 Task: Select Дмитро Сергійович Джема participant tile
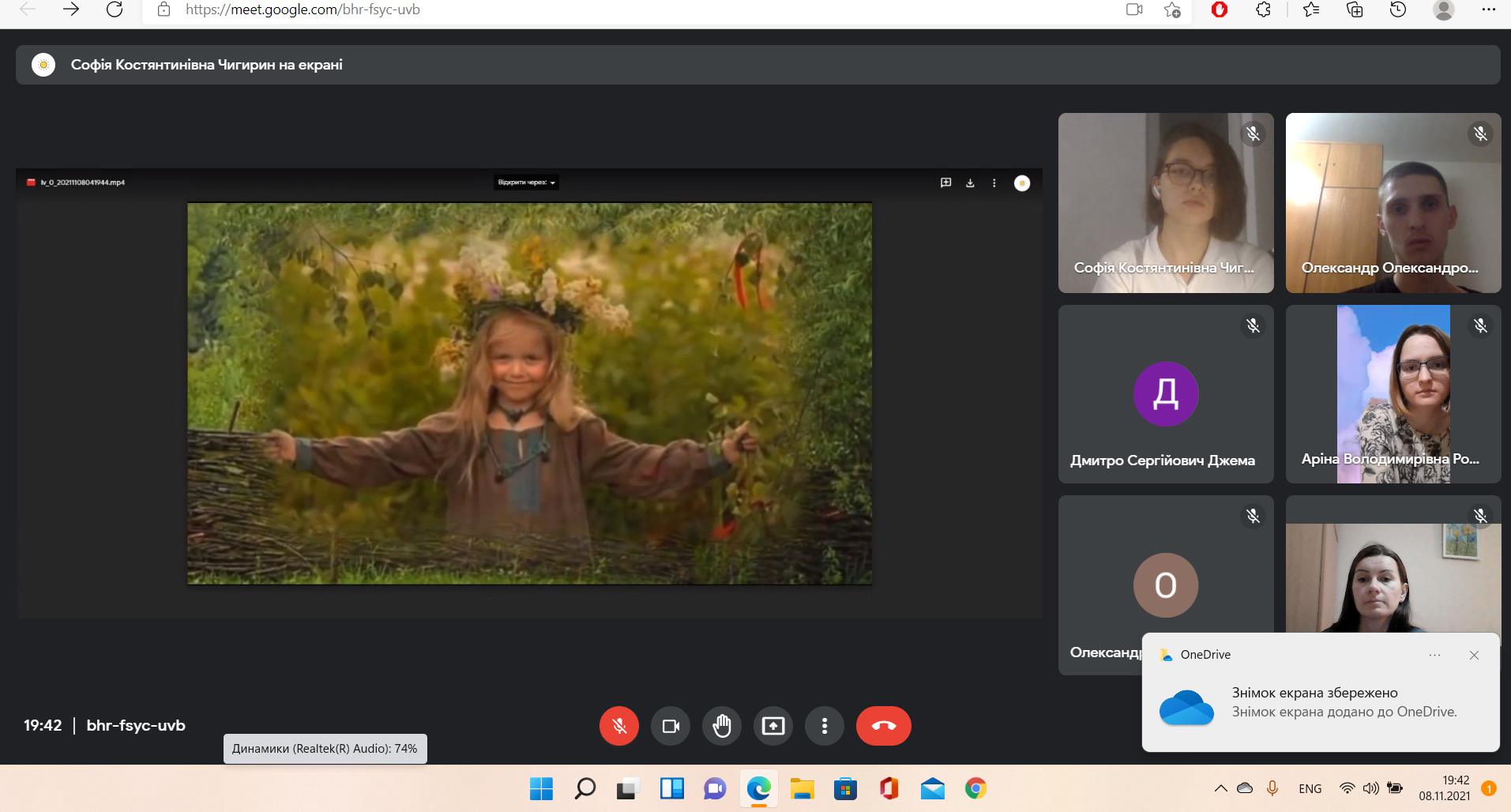pos(1165,394)
